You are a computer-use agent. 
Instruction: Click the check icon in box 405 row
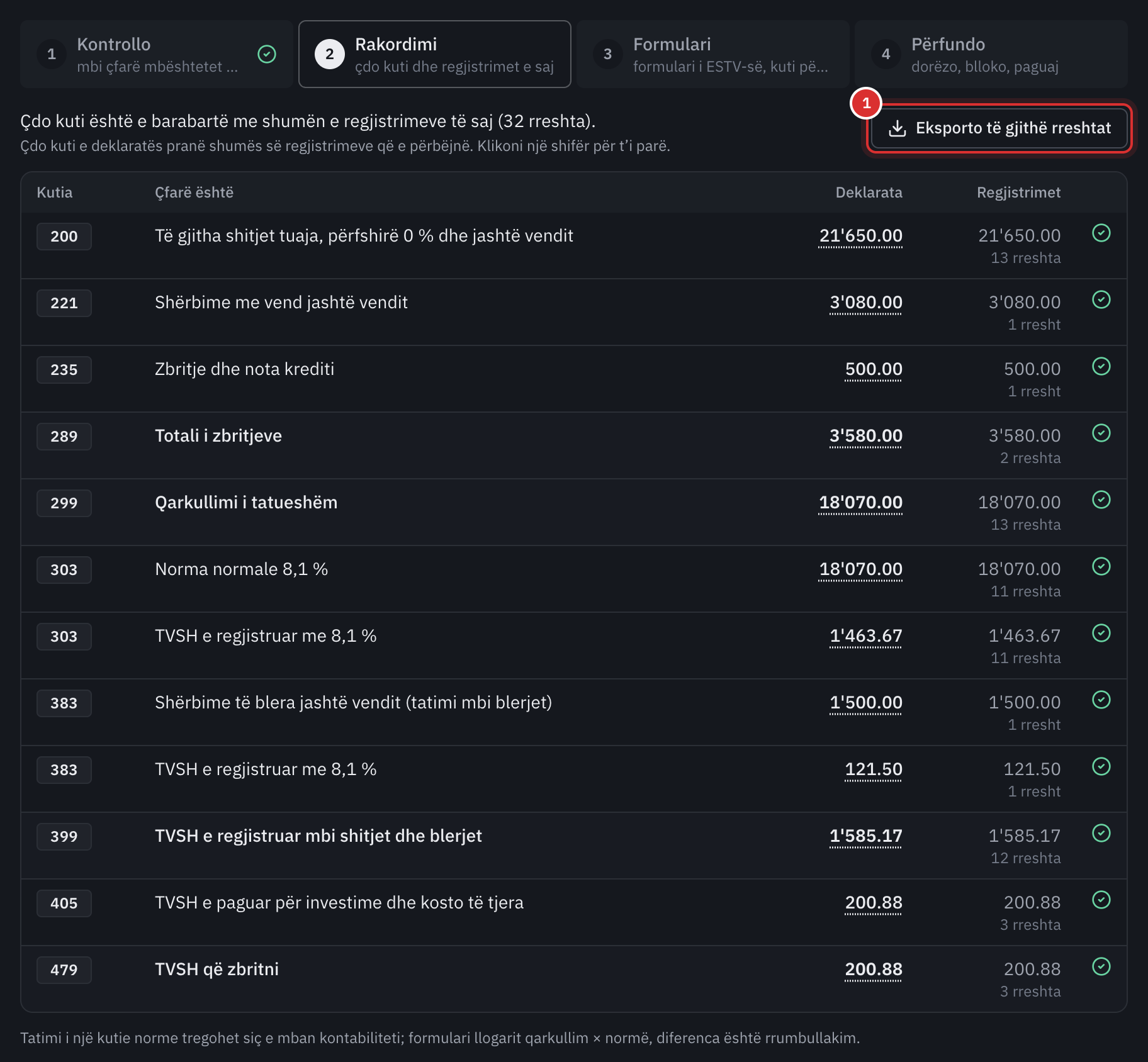tap(1101, 900)
